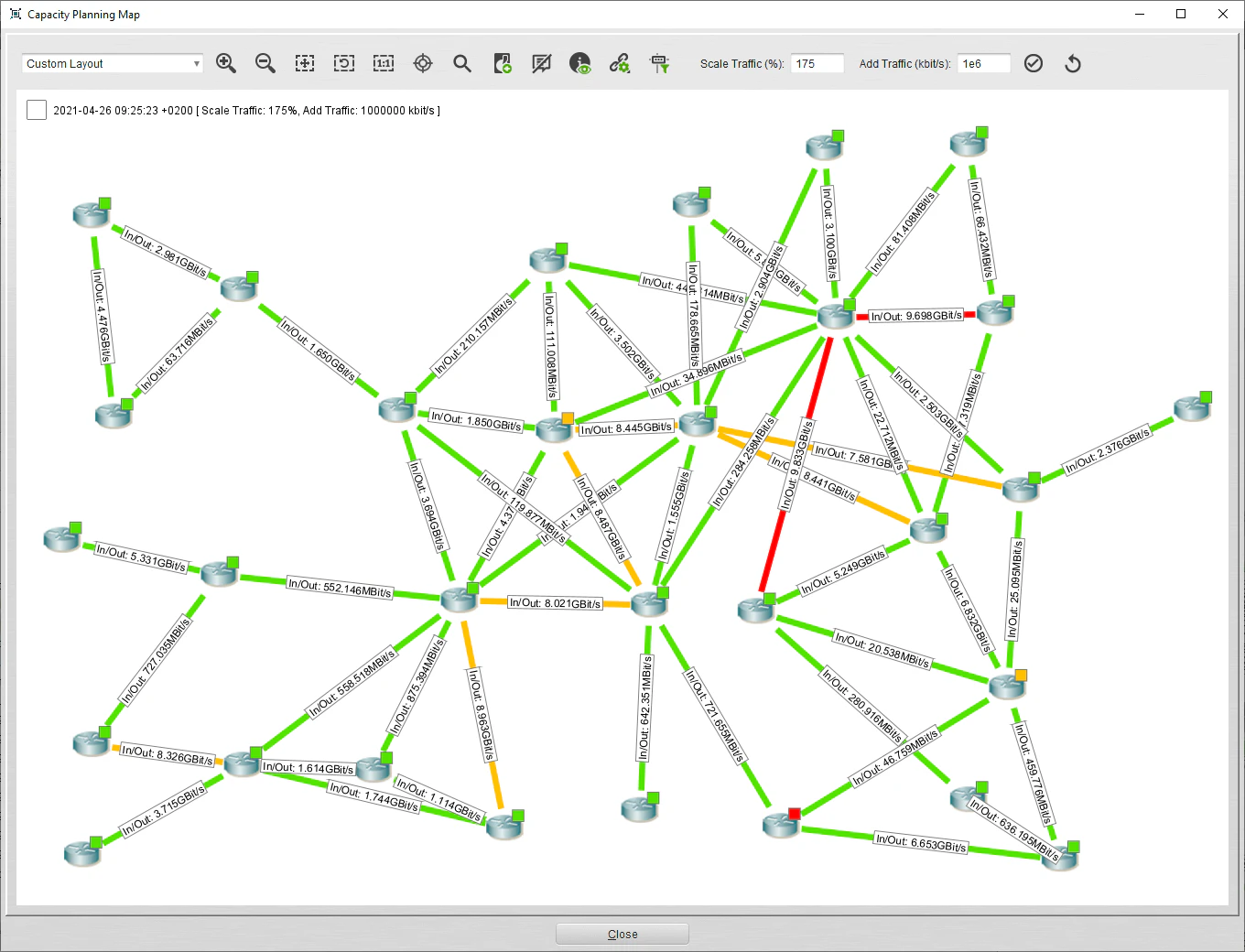
Task: Edit the Add Traffic kbit/s field
Action: (982, 63)
